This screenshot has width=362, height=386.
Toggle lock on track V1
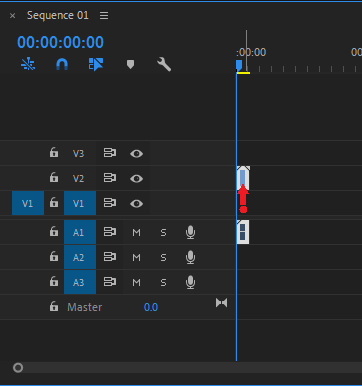tap(54, 203)
